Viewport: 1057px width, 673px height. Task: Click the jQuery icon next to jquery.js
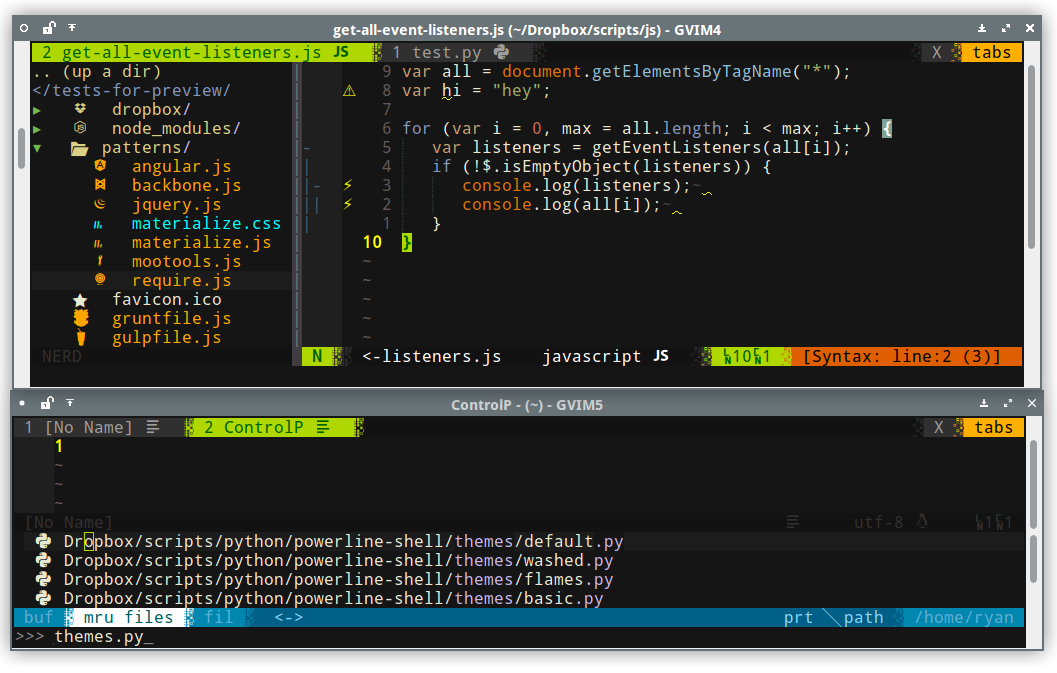(100, 204)
